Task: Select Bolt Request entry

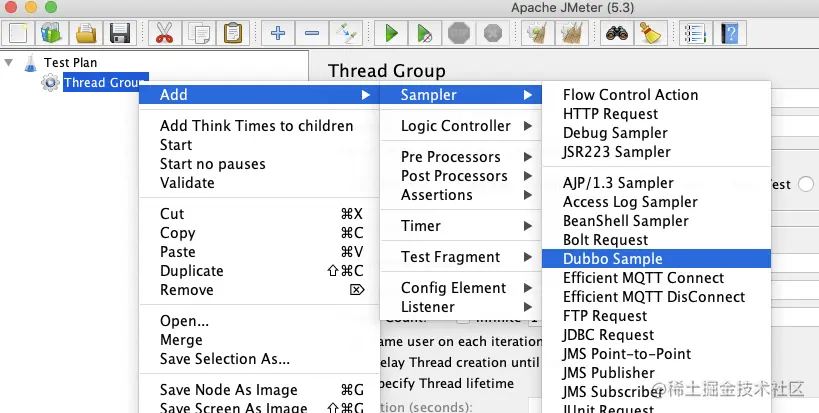Action: click(x=656, y=240)
